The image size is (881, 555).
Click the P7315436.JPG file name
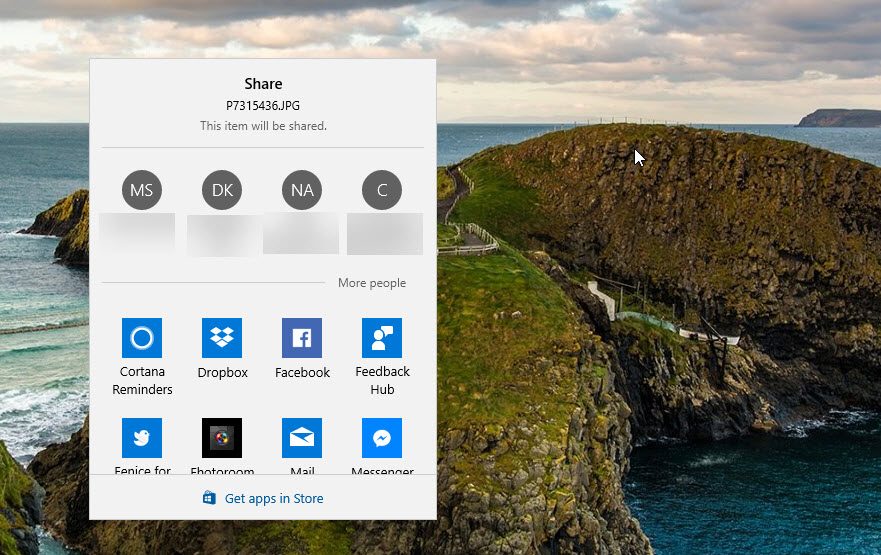pos(263,106)
